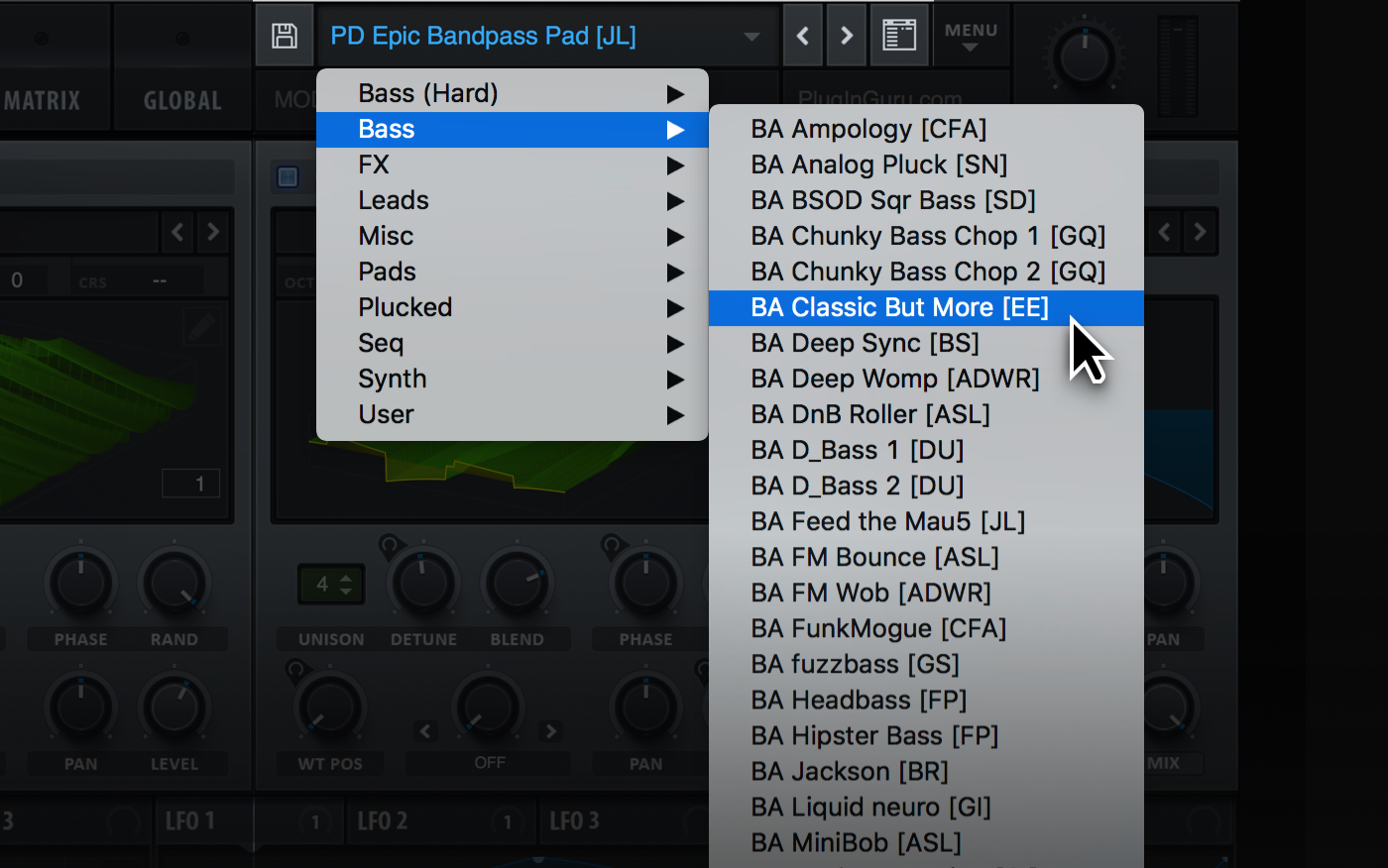This screenshot has height=868, width=1388.
Task: Click the DETUNE knob
Action: (x=423, y=584)
